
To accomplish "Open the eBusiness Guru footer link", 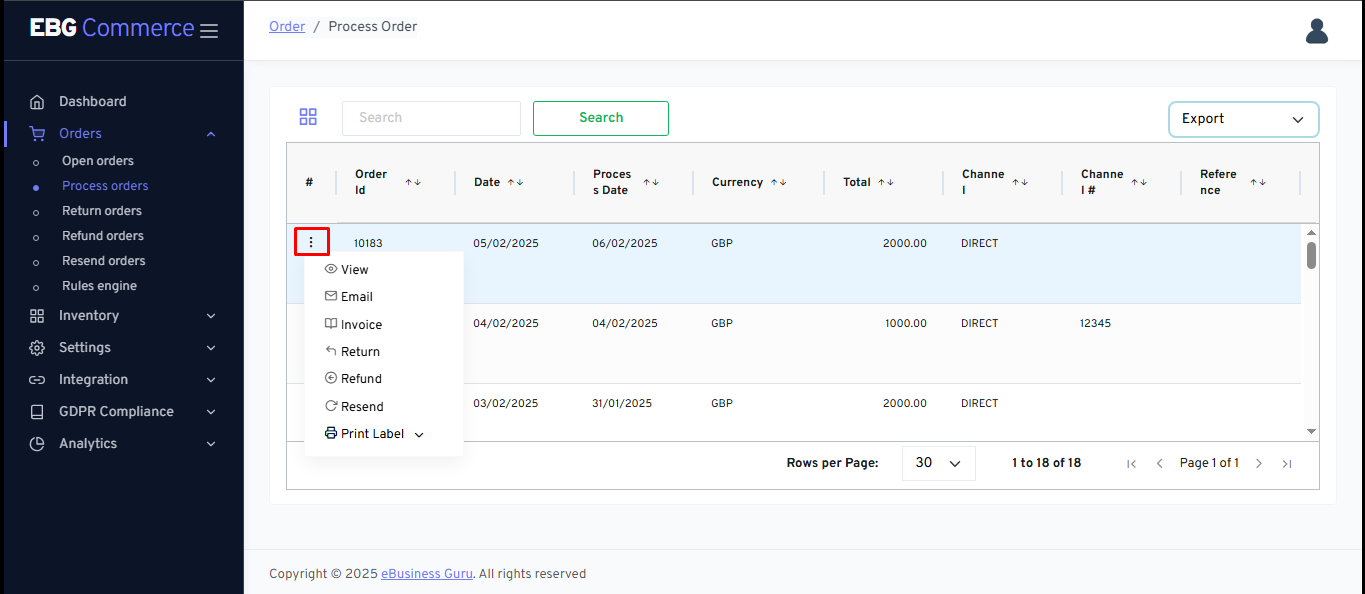I will (426, 573).
